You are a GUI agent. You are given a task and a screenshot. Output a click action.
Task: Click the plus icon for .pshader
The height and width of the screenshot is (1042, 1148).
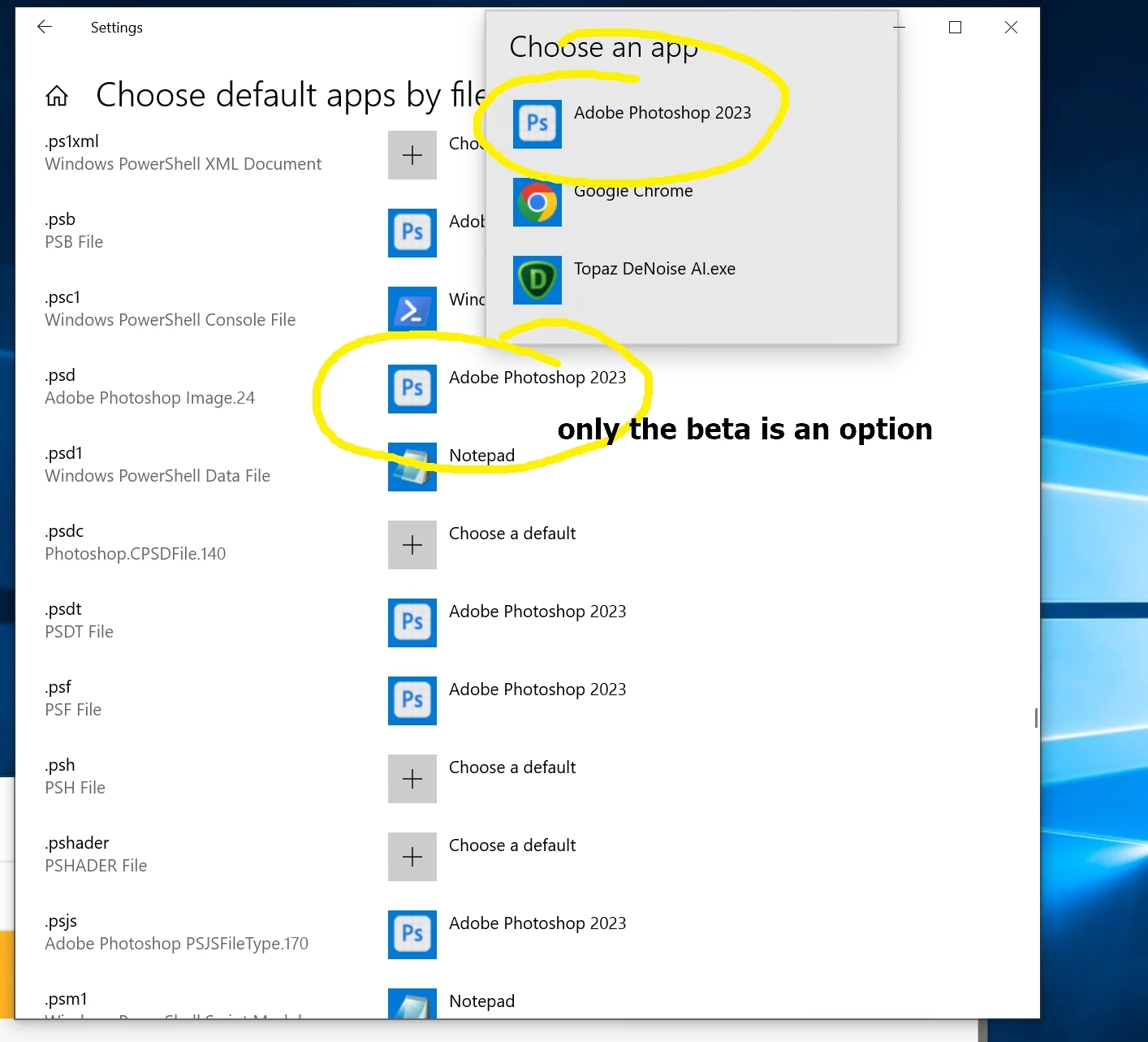pyautogui.click(x=412, y=857)
